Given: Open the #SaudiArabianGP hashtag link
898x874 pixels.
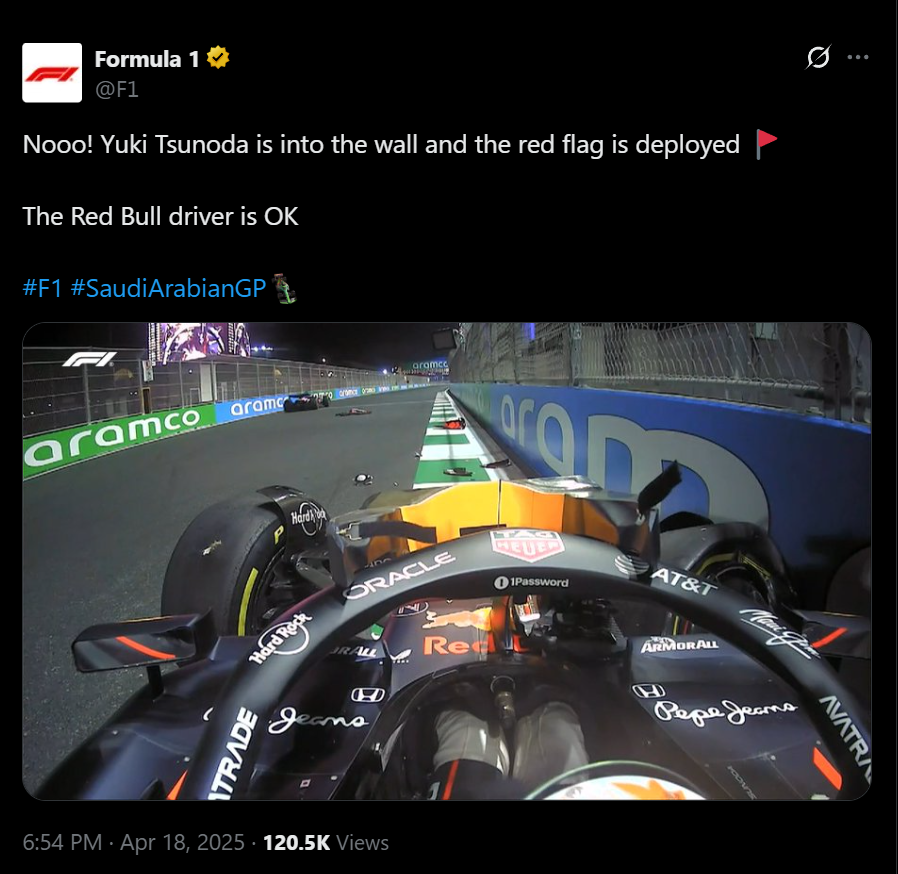Looking at the screenshot, I should pyautogui.click(x=168, y=288).
